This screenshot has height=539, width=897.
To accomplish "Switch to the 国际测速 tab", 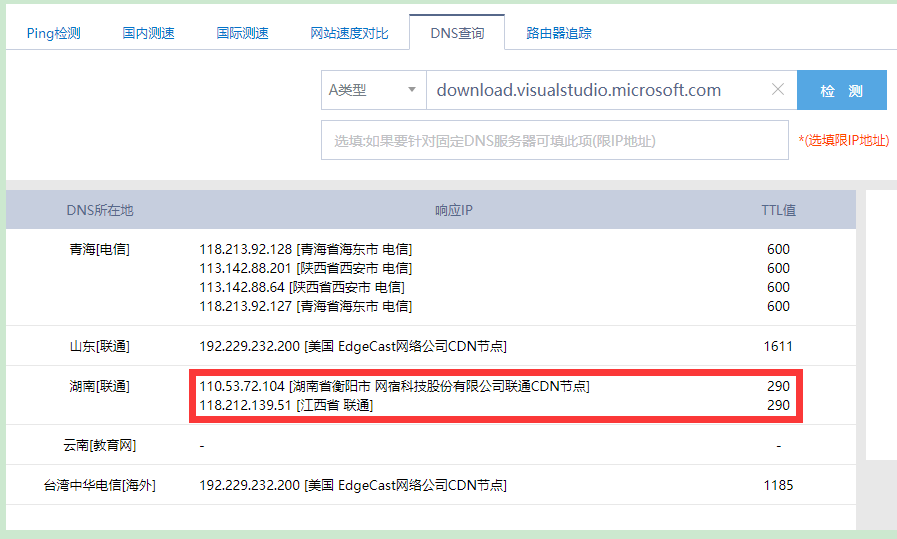I will click(x=242, y=33).
